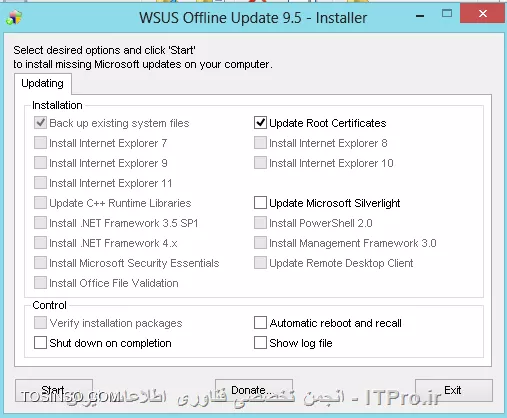Check Install .NET Framework 4.x
This screenshot has width=507, height=418.
click(x=40, y=243)
